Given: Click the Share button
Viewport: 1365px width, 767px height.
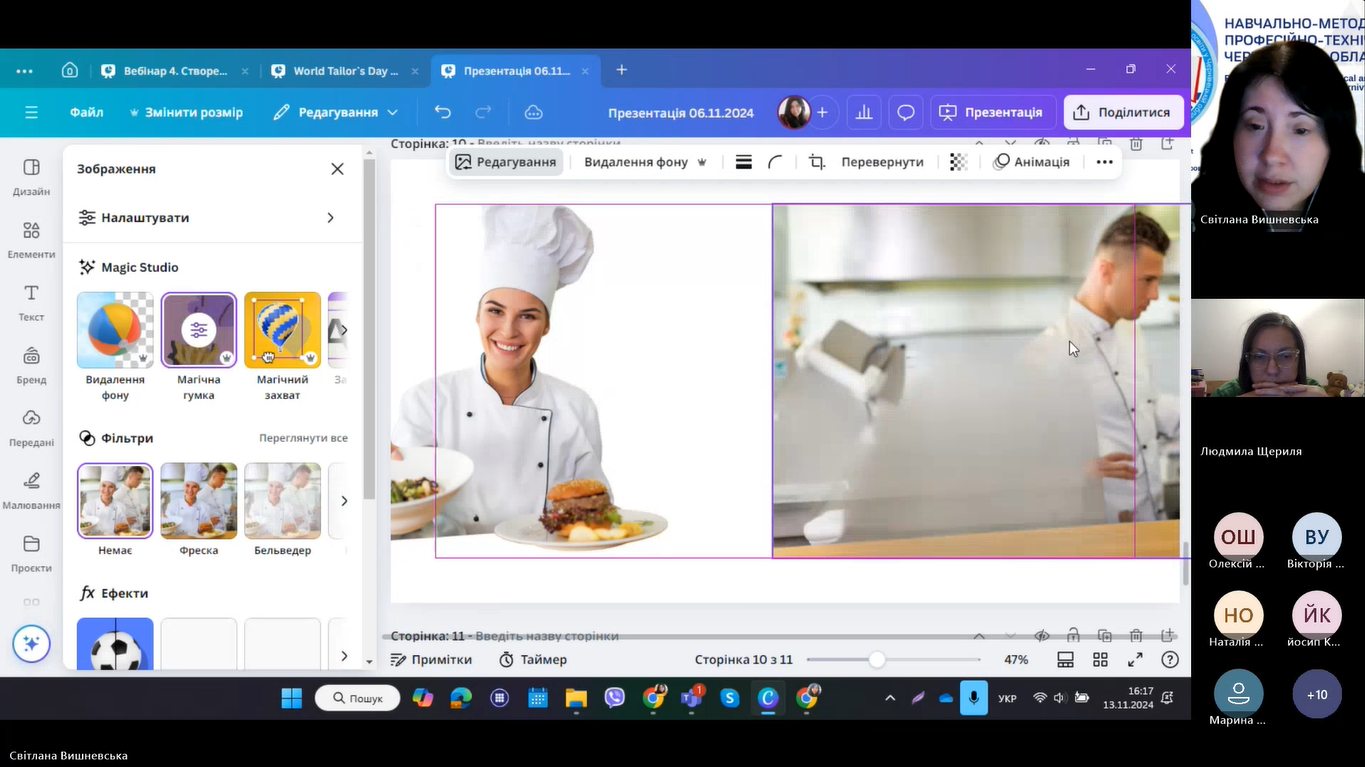Looking at the screenshot, I should click(1123, 112).
